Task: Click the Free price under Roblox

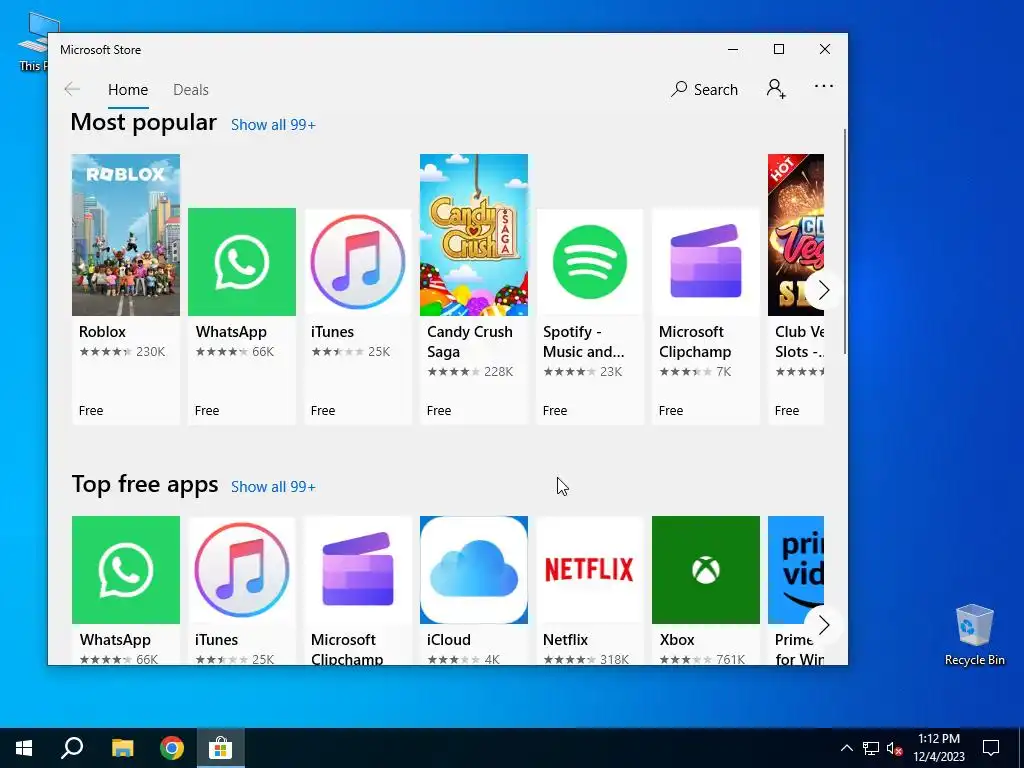Action: click(91, 411)
